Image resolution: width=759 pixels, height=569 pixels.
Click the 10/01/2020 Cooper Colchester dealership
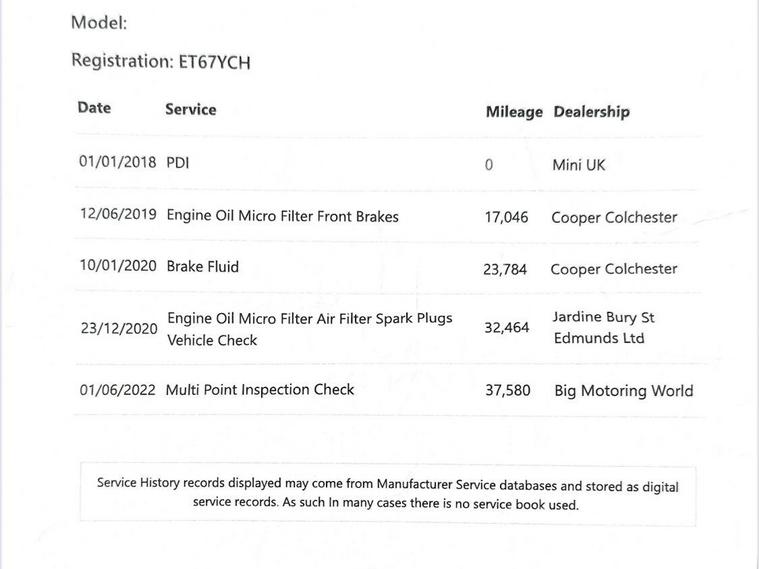(x=613, y=269)
